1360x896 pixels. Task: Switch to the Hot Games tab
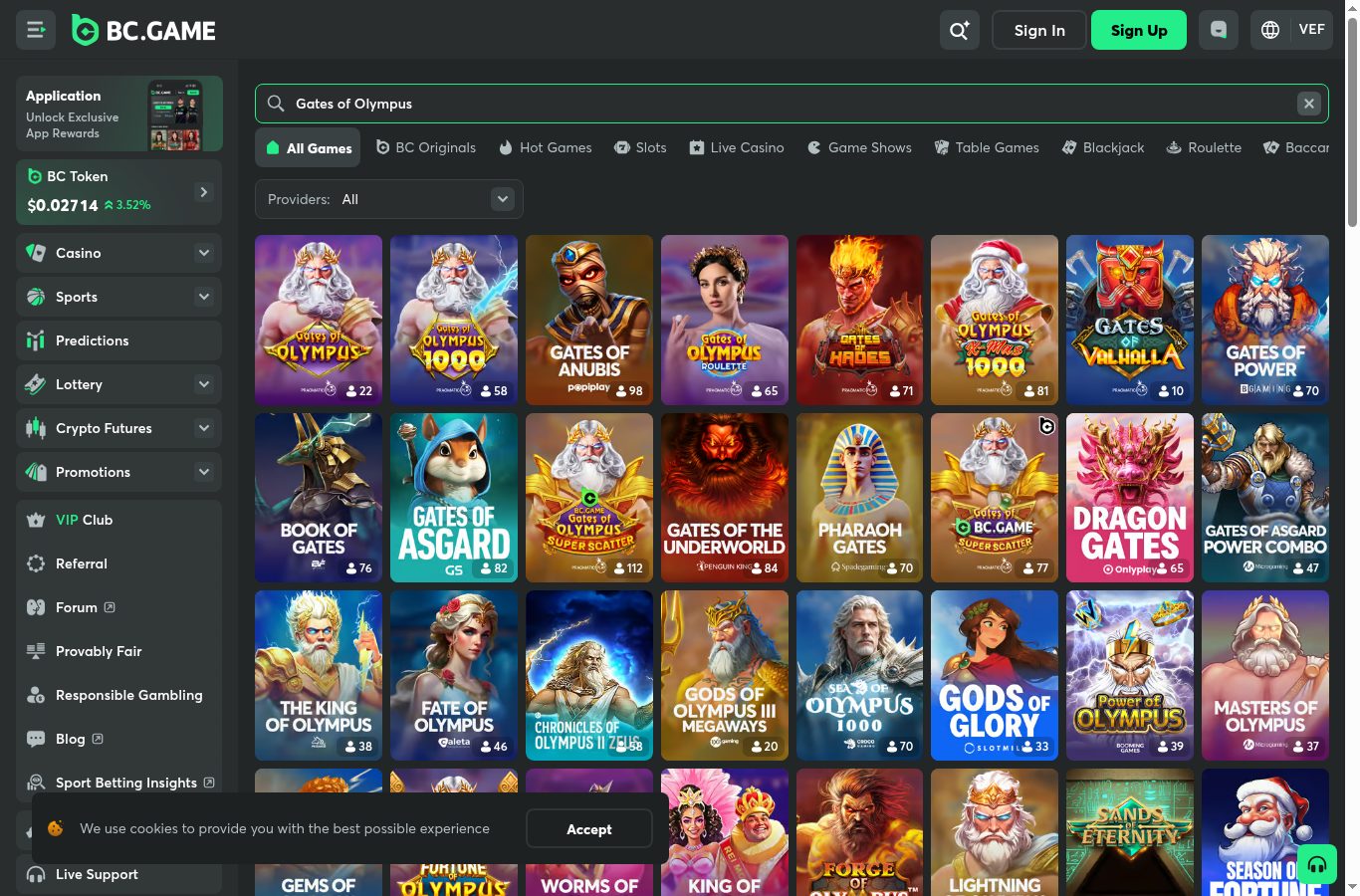click(x=546, y=147)
